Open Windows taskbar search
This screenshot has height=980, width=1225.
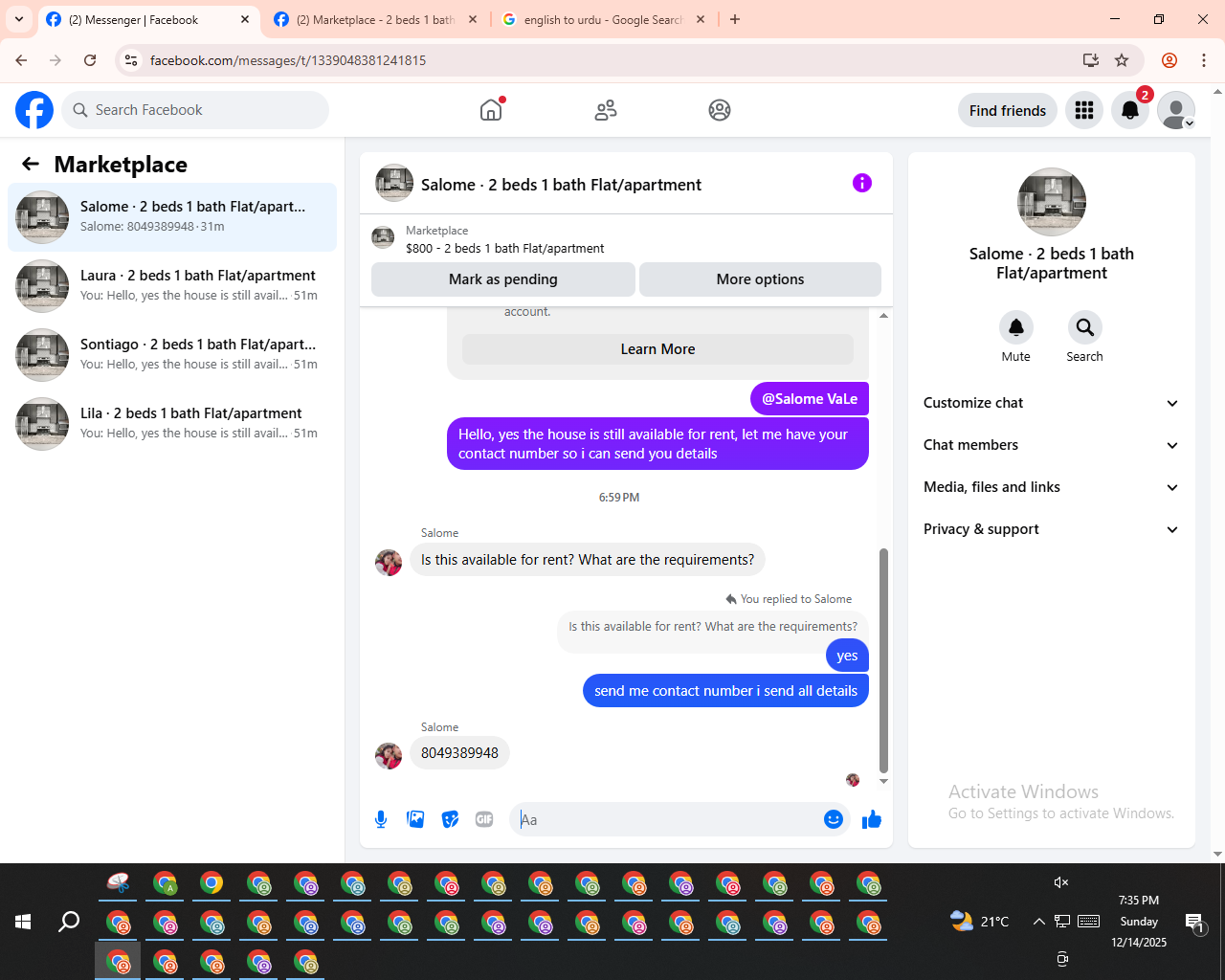pyautogui.click(x=69, y=922)
